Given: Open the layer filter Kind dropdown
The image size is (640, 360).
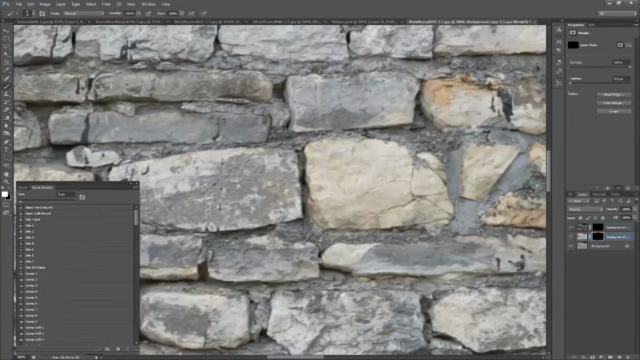Looking at the screenshot, I should pos(579,201).
